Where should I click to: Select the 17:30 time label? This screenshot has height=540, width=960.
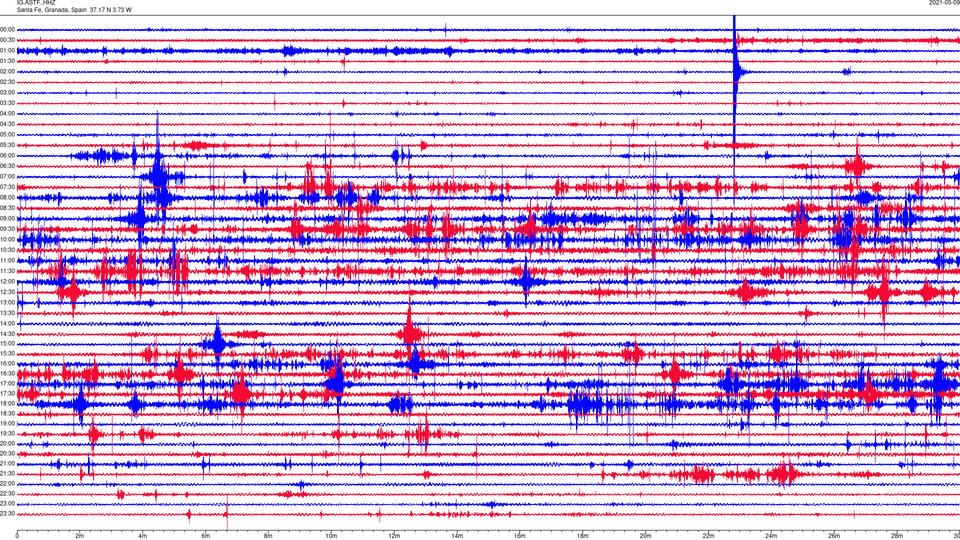tap(7, 393)
